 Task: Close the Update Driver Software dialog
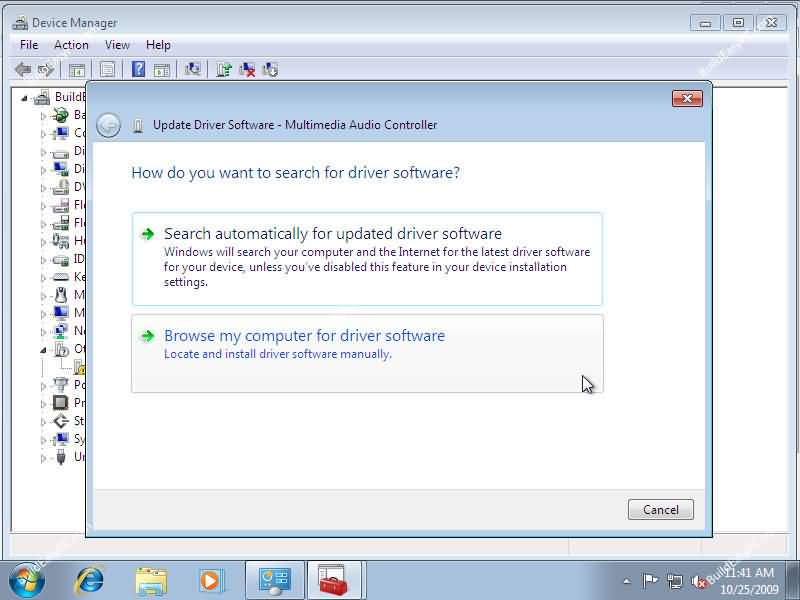point(687,98)
